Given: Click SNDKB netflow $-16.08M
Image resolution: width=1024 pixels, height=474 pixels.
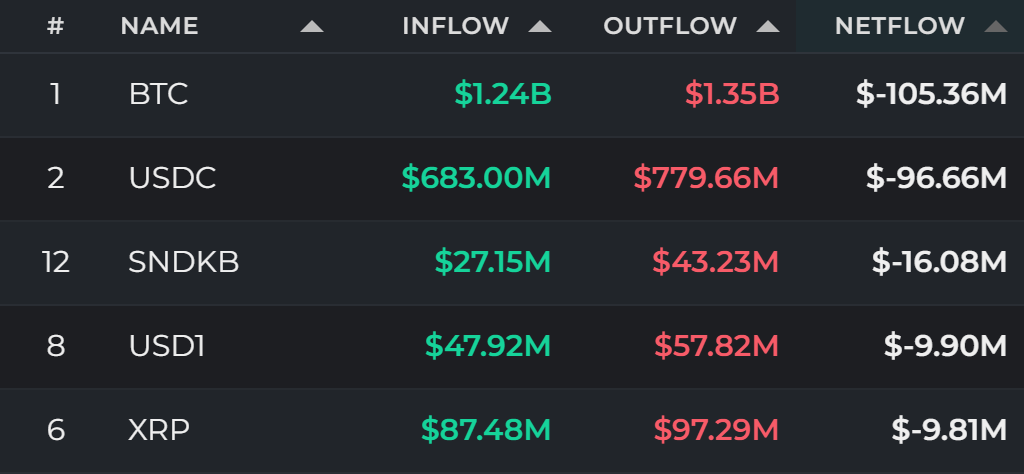Looking at the screenshot, I should [940, 262].
